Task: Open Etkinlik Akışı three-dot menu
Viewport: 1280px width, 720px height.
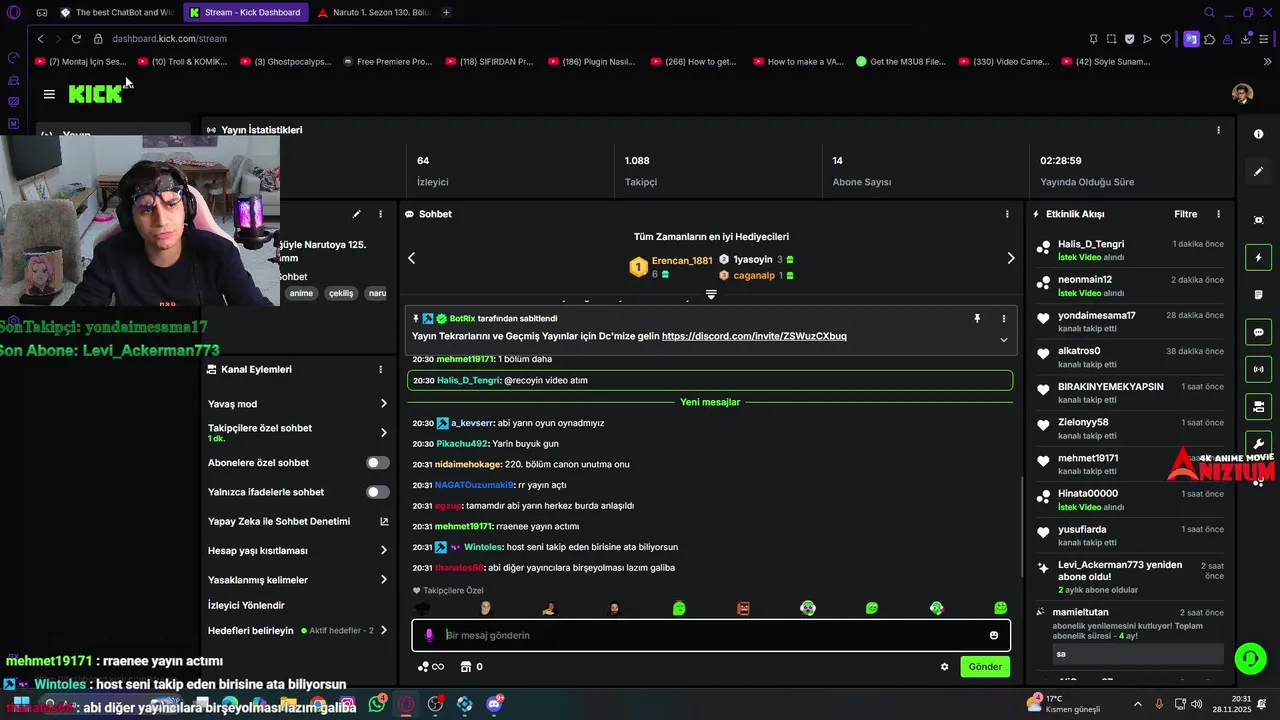Action: pyautogui.click(x=1218, y=214)
